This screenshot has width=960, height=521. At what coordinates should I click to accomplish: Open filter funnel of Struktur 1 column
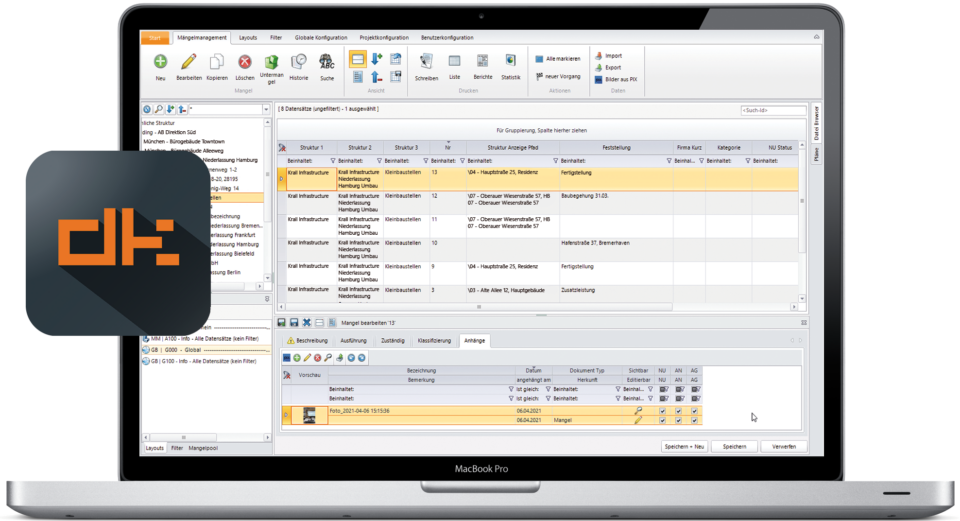pos(333,161)
